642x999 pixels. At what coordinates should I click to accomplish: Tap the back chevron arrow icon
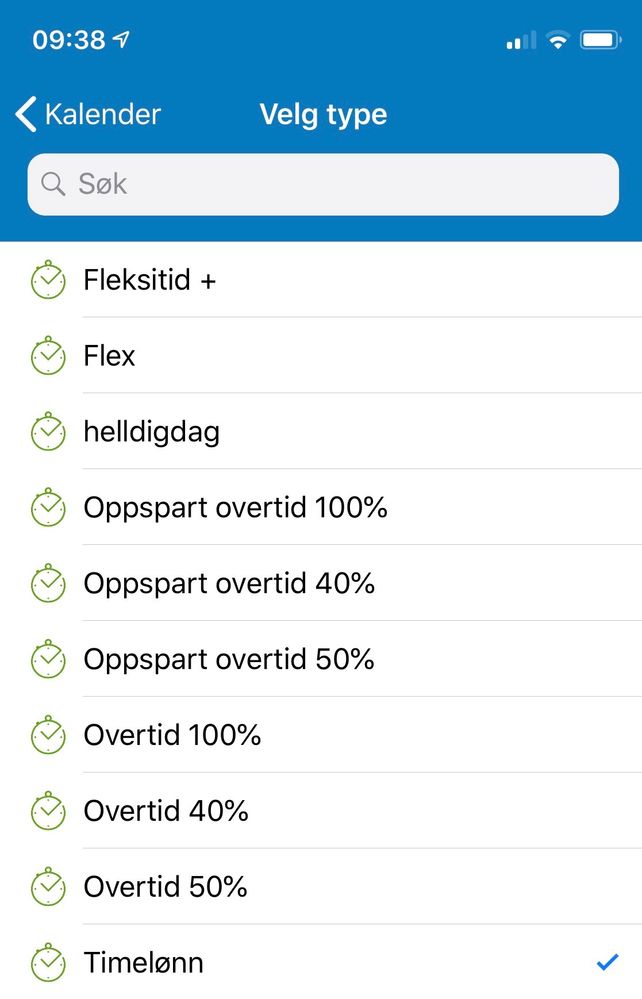point(26,115)
